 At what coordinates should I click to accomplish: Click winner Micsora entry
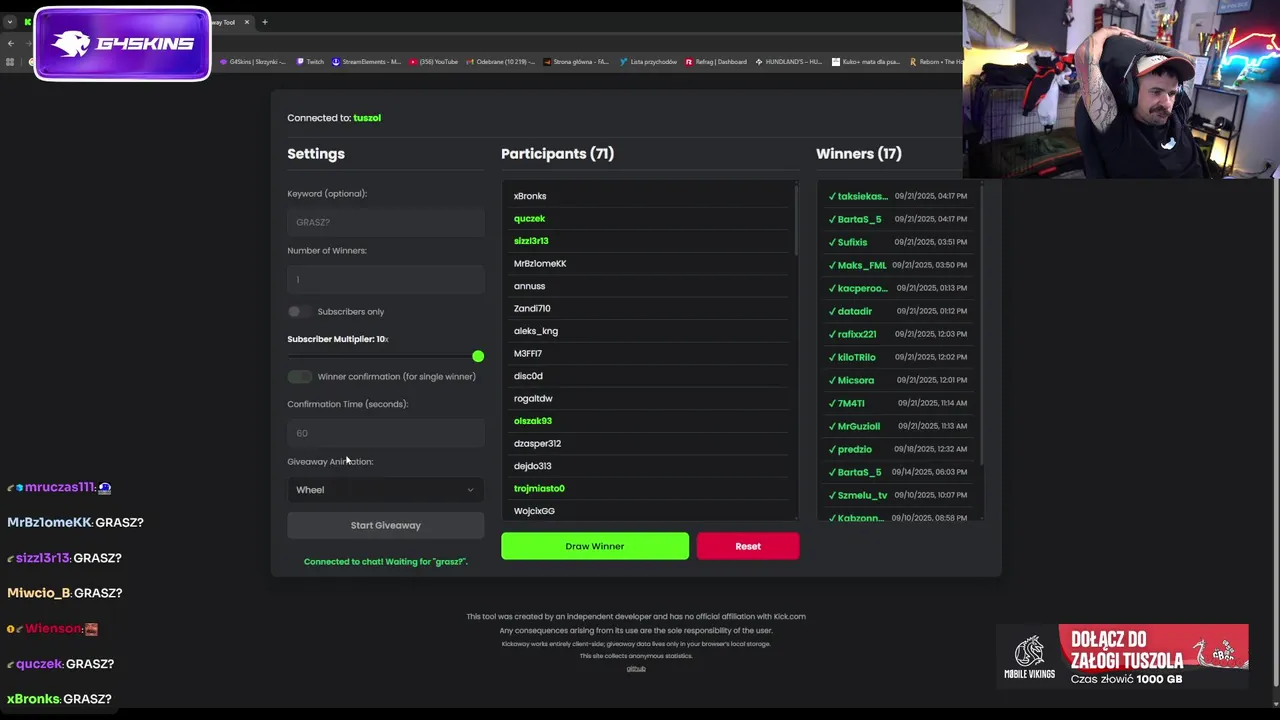pyautogui.click(x=897, y=380)
